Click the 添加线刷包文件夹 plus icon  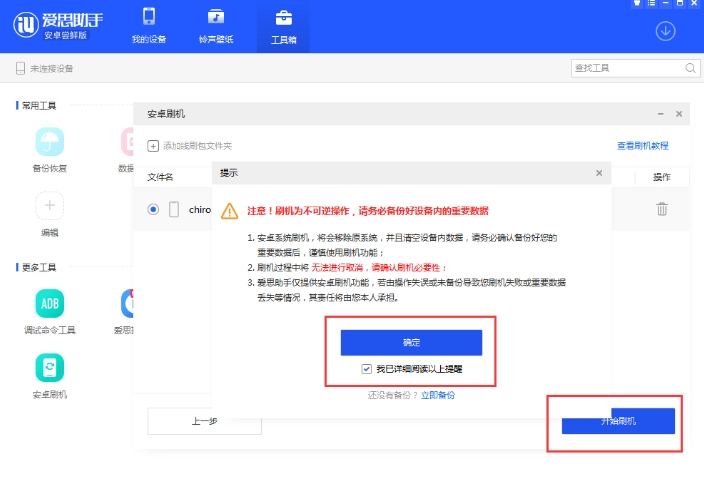(154, 146)
